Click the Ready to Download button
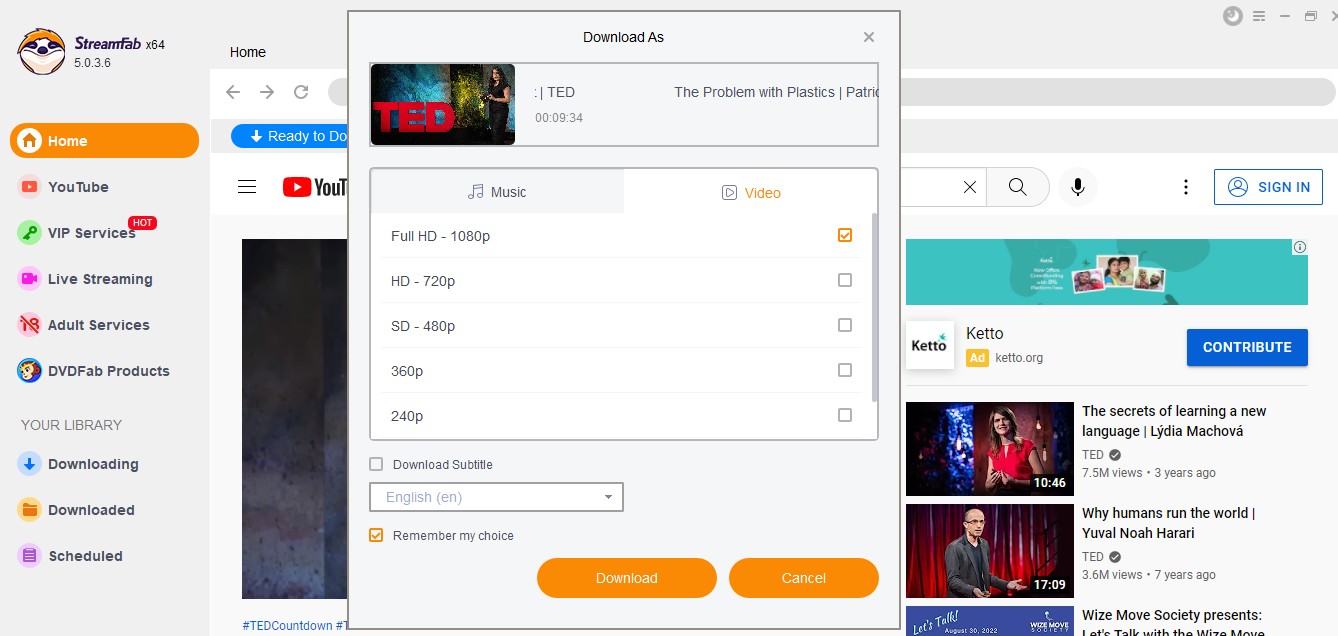 [290, 136]
